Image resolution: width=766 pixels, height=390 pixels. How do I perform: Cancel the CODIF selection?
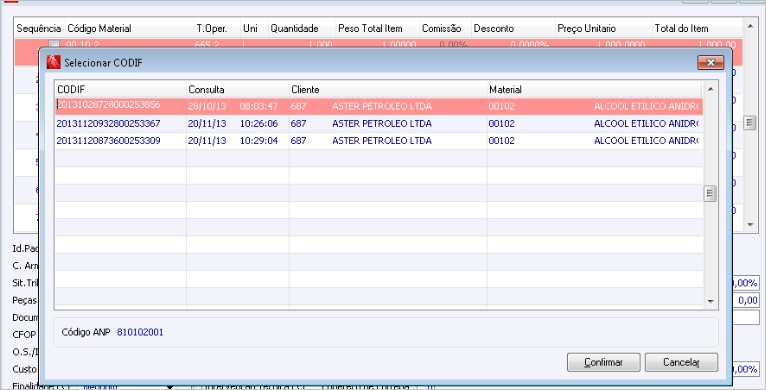[681, 362]
